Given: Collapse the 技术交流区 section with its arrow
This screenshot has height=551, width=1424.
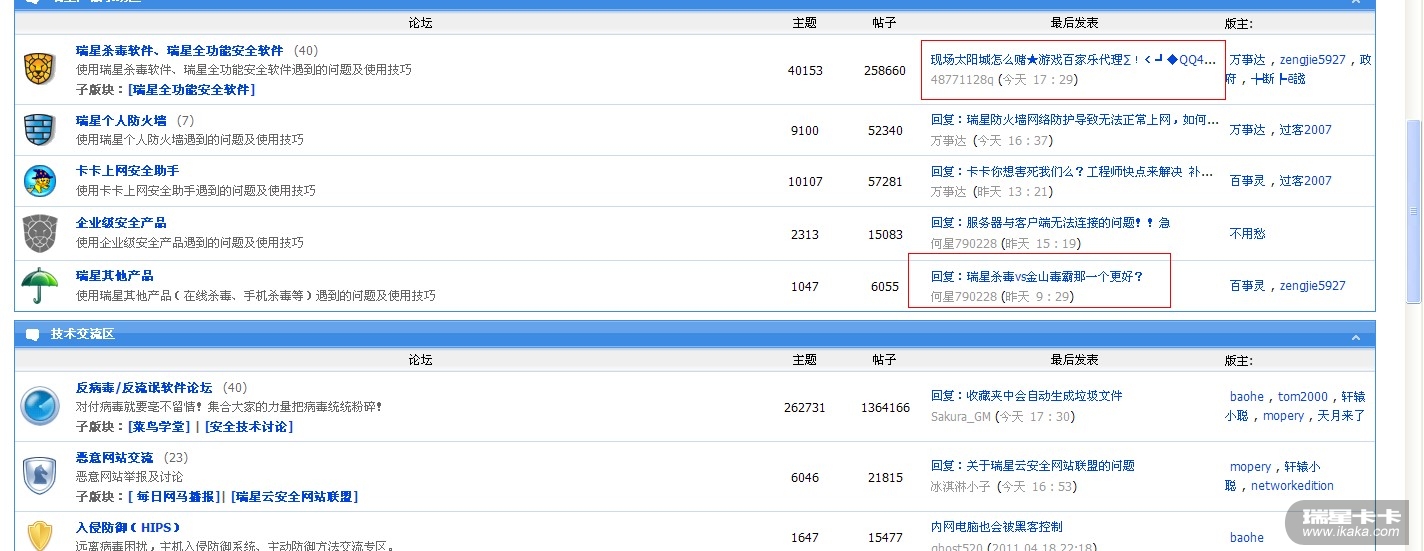Looking at the screenshot, I should click(x=1356, y=337).
